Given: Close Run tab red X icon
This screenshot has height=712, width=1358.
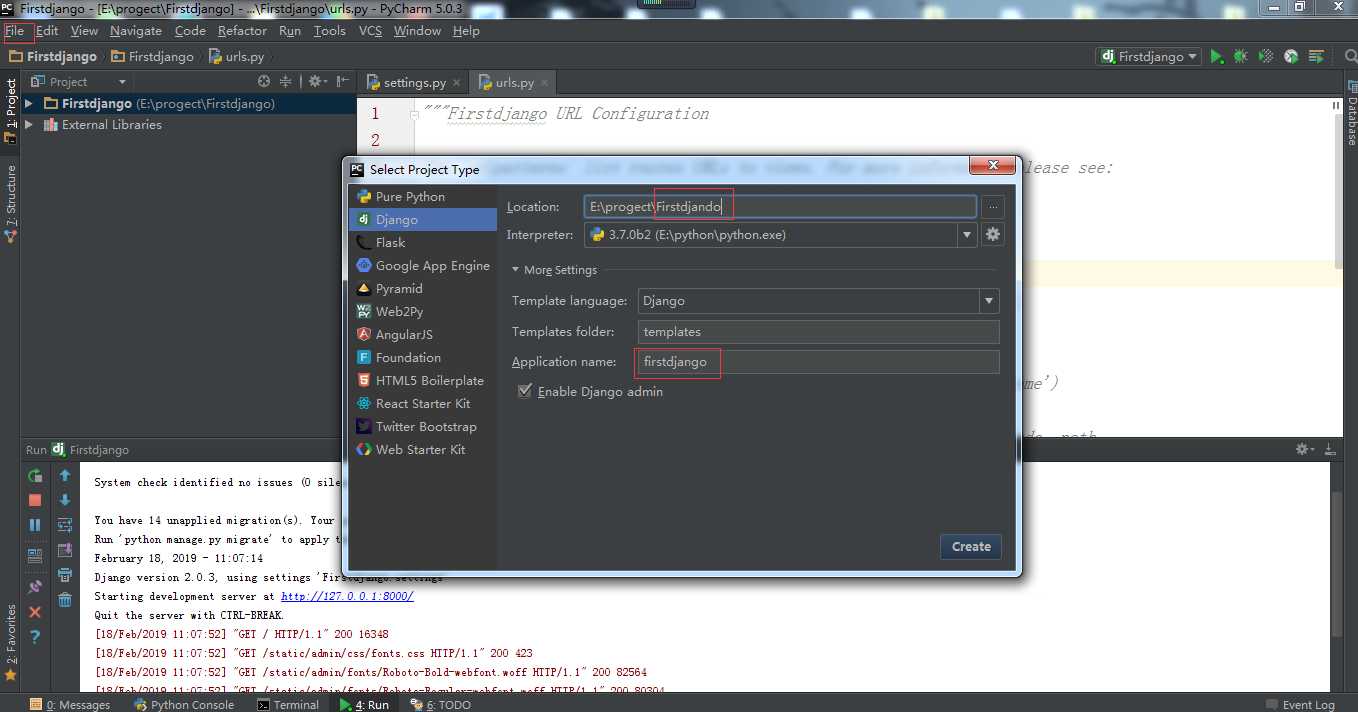Looking at the screenshot, I should (x=35, y=612).
